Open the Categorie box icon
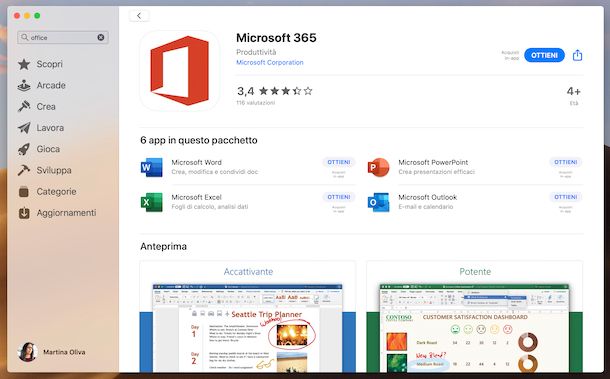Screen dimensions: 610x379 24,191
